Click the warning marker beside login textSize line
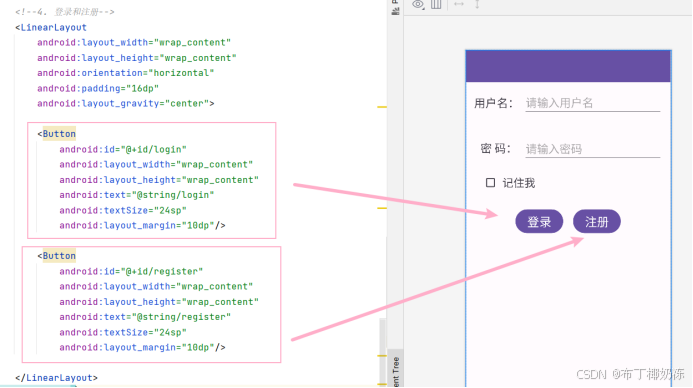 (x=382, y=208)
